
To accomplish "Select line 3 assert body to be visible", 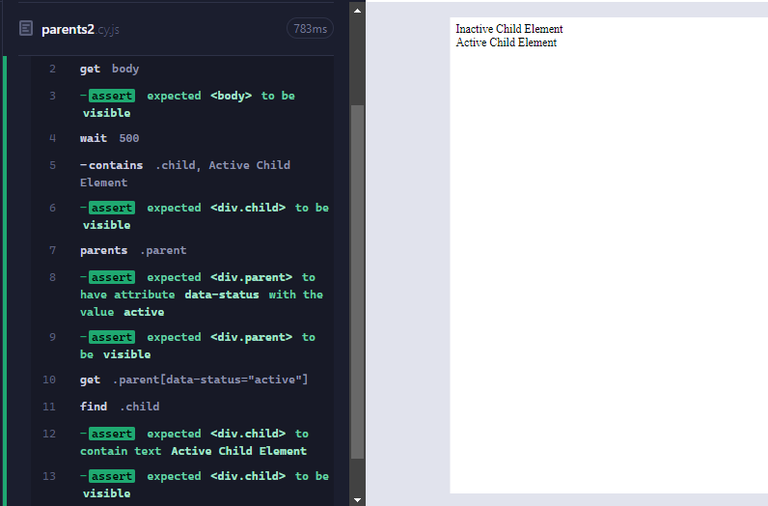I will click(182, 104).
